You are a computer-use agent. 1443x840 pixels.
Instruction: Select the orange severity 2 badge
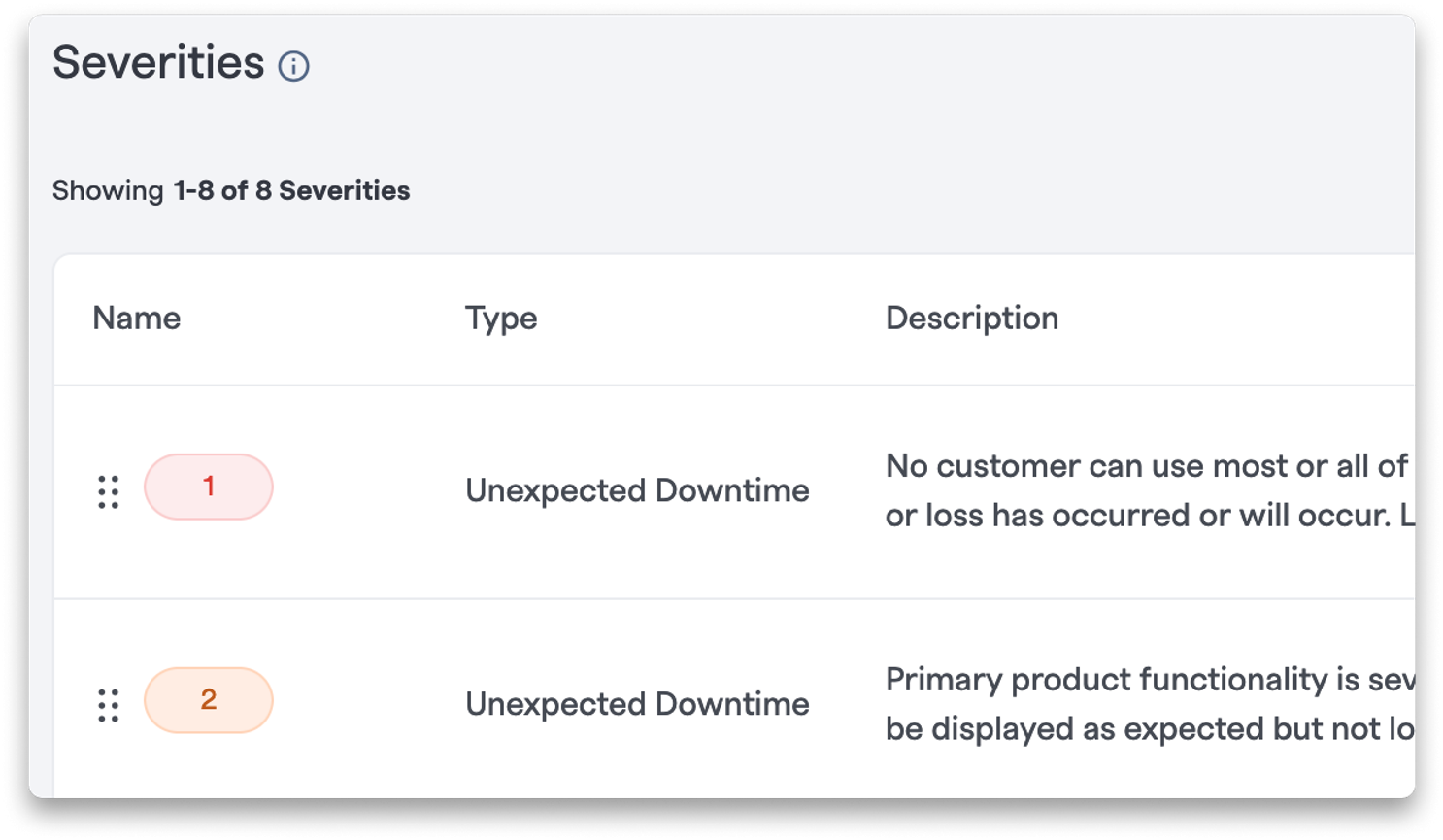(209, 700)
